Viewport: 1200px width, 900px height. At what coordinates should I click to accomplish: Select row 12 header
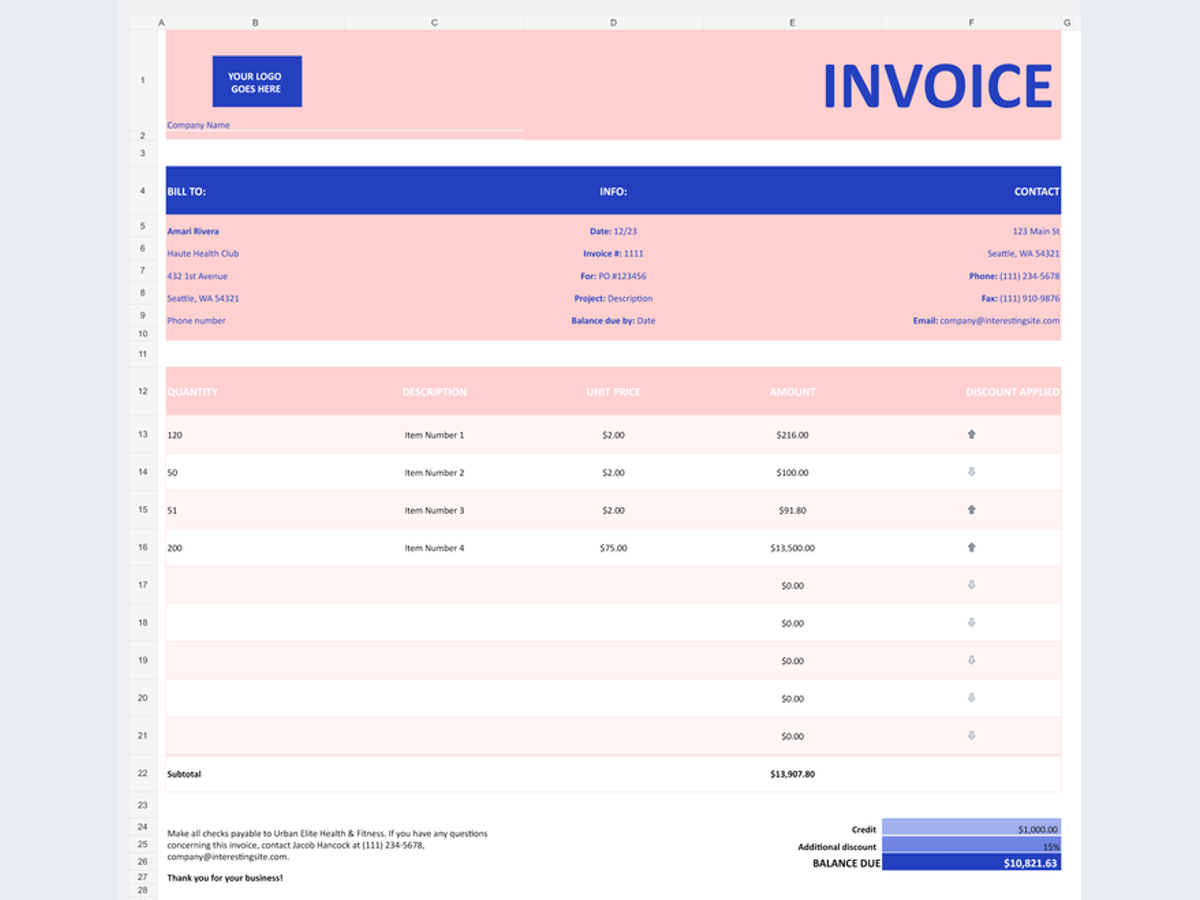pos(143,391)
